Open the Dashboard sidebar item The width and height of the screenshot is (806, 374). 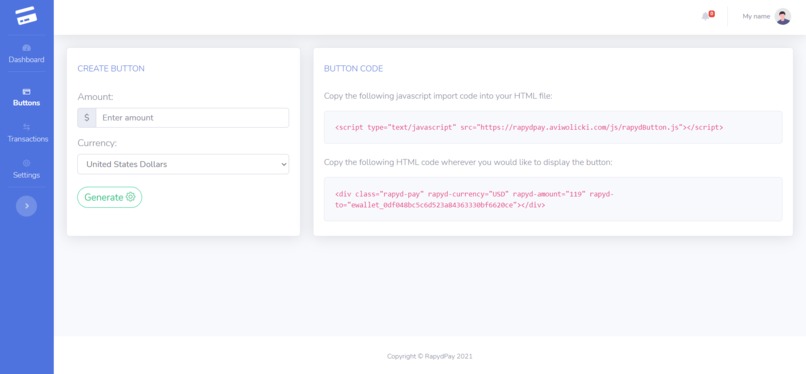click(26, 54)
